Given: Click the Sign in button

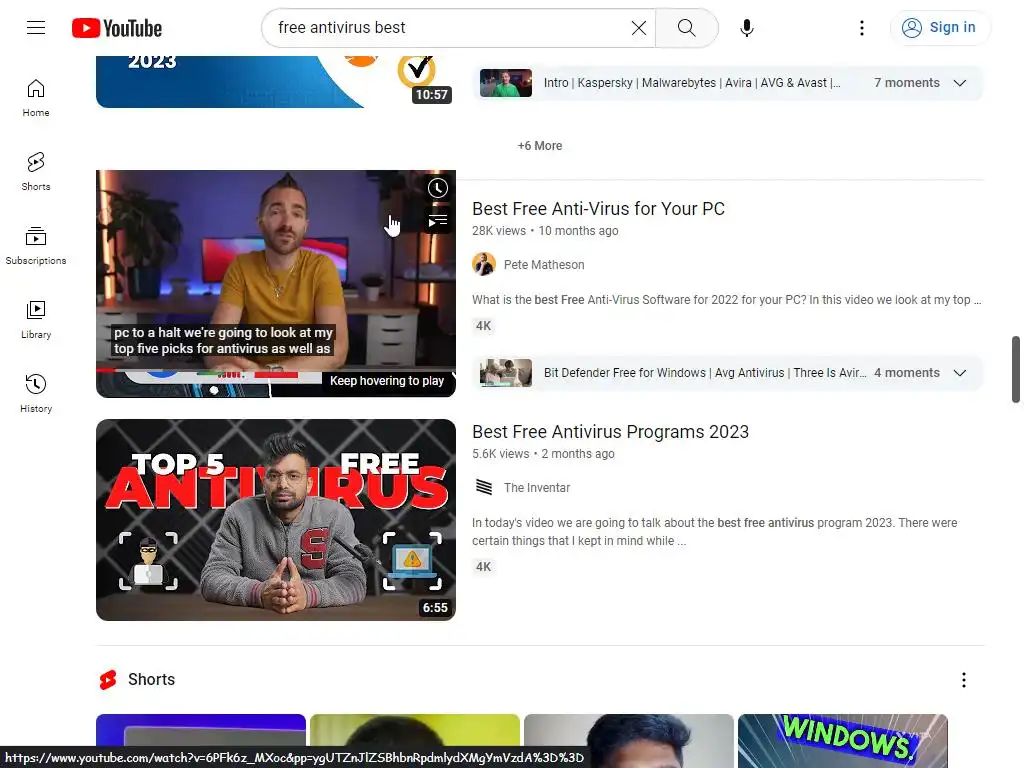Looking at the screenshot, I should (x=940, y=27).
